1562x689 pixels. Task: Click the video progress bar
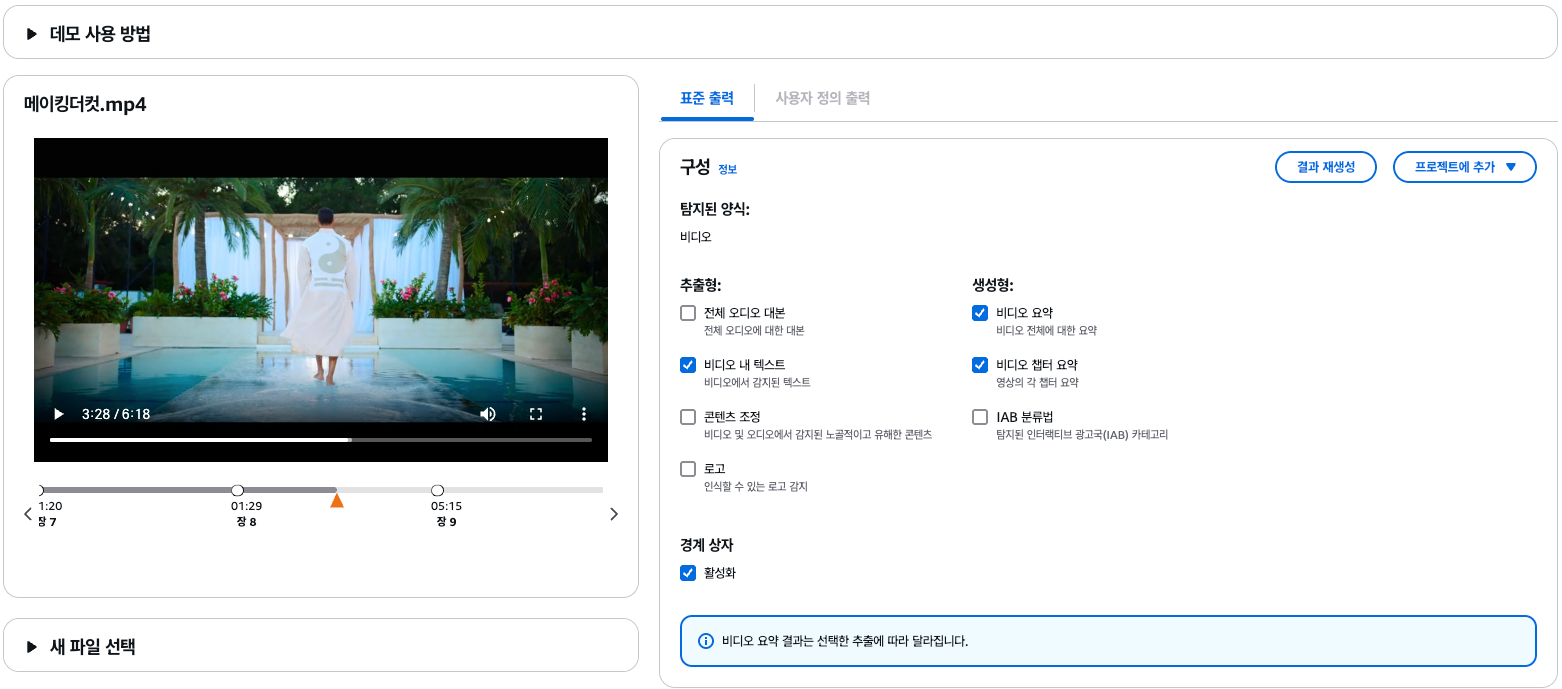click(321, 439)
